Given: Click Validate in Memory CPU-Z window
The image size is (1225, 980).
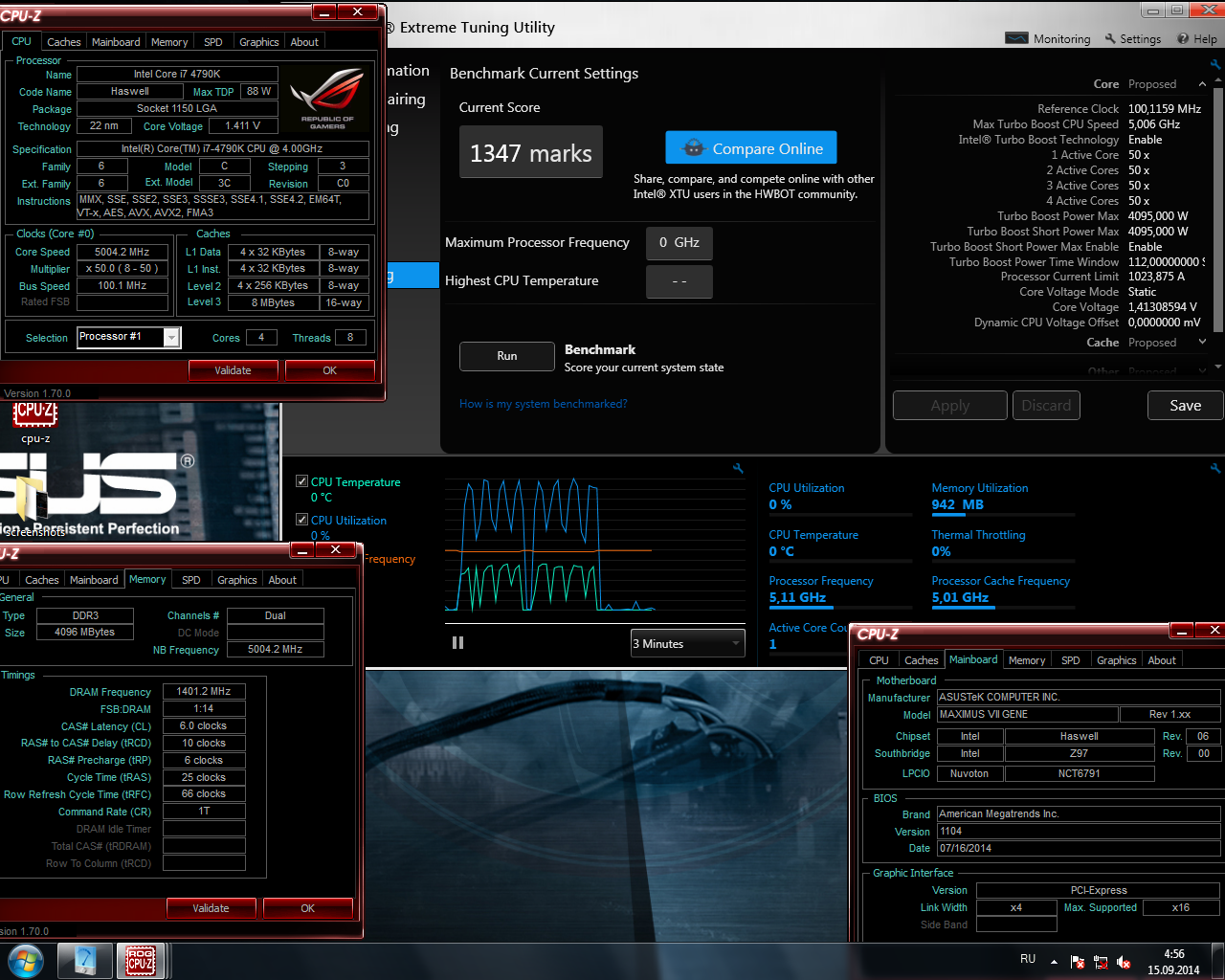Looking at the screenshot, I should coord(211,908).
